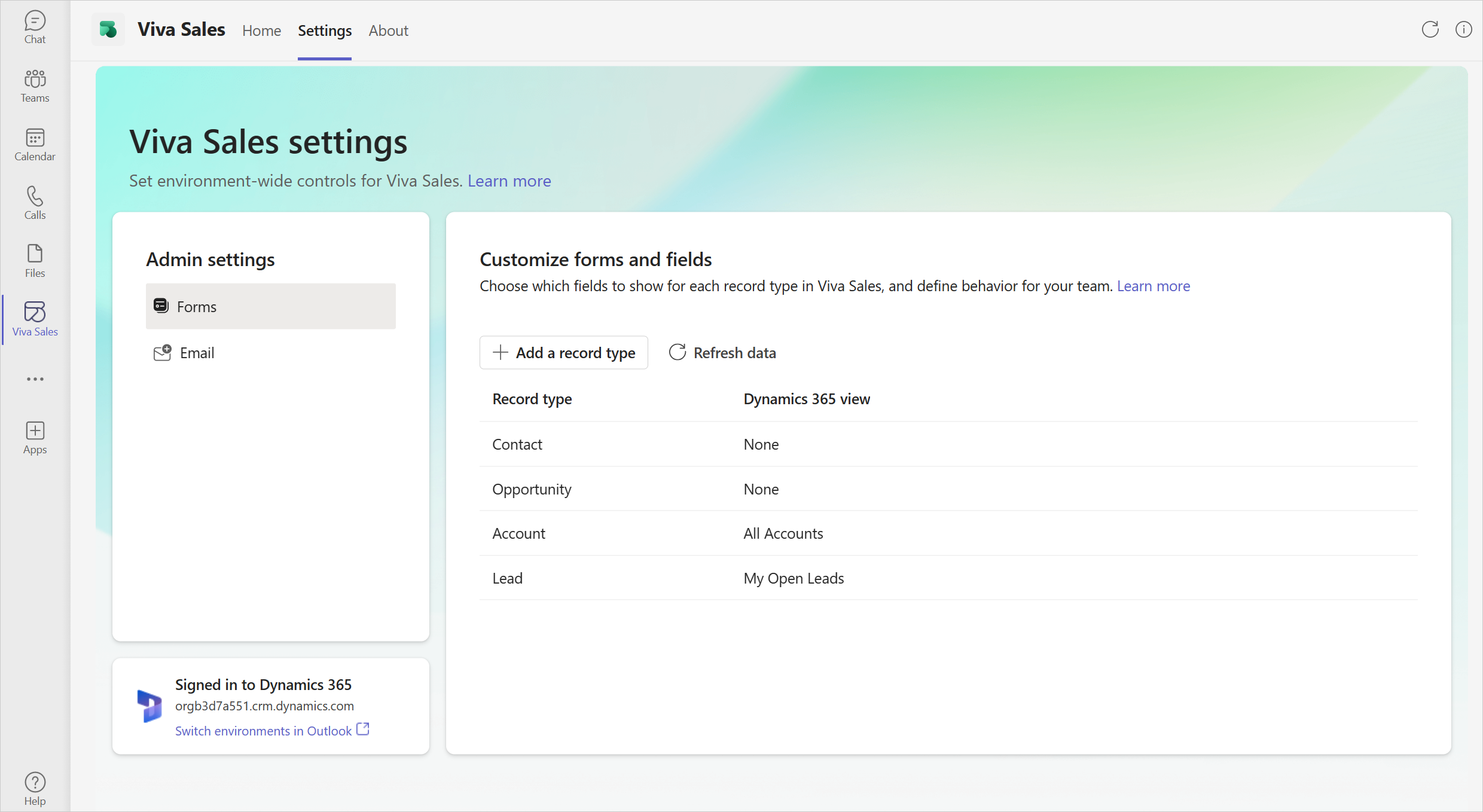Click the Calendar icon in left sidebar
This screenshot has width=1483, height=812.
pyautogui.click(x=35, y=137)
